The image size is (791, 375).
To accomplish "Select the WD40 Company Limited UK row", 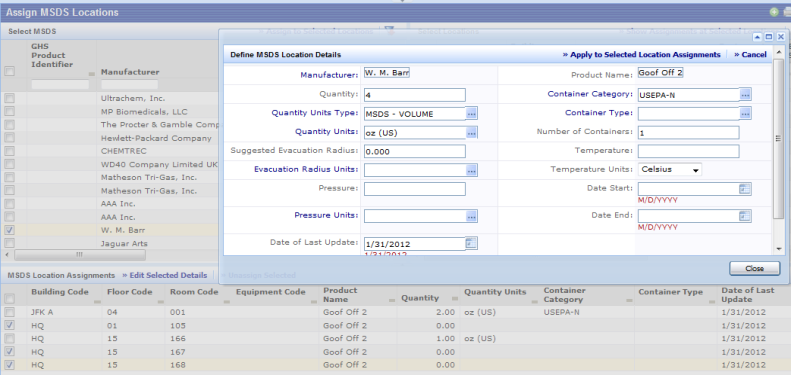I will [x=159, y=165].
